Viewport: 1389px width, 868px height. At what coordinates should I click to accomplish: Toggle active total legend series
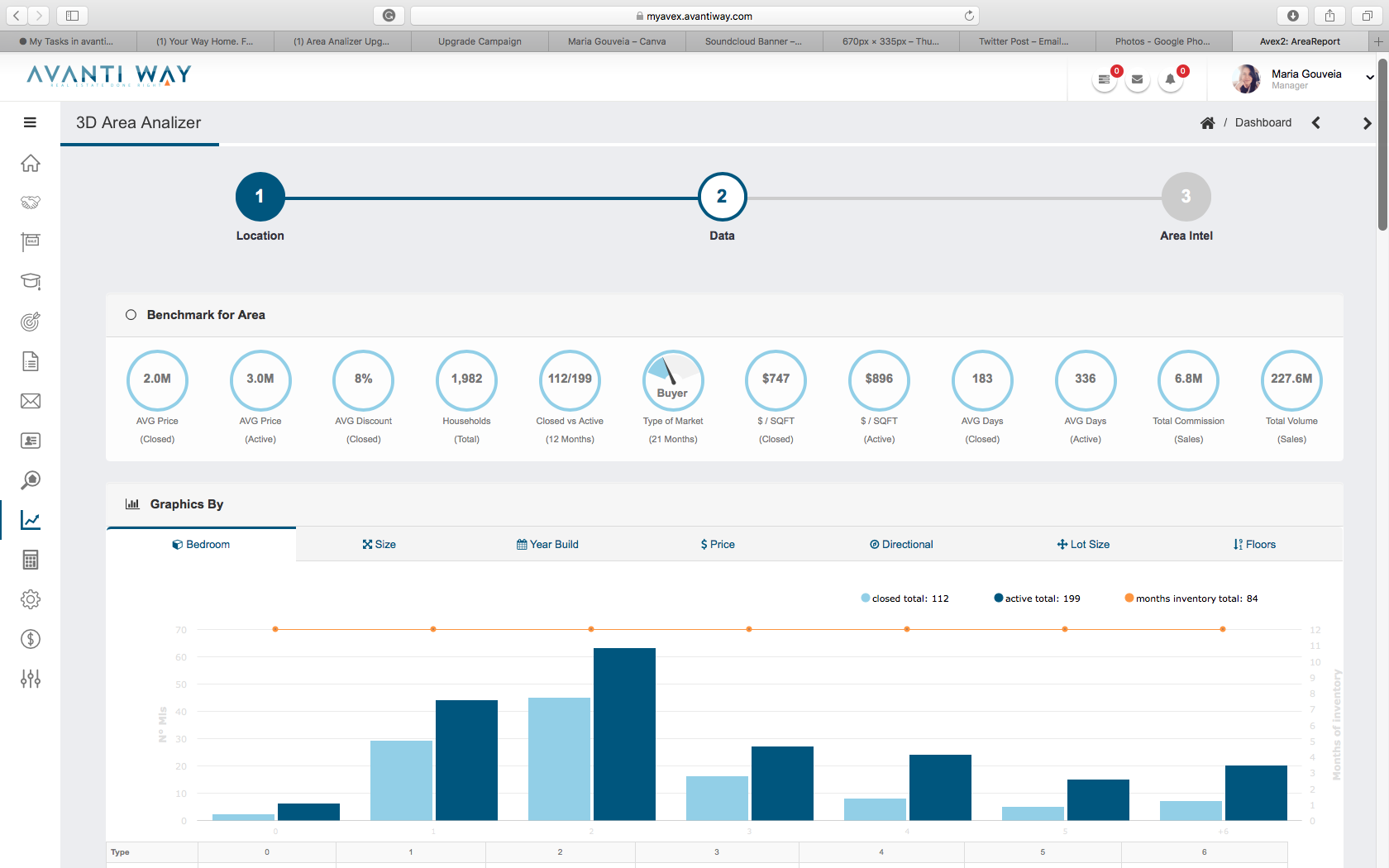1037,599
